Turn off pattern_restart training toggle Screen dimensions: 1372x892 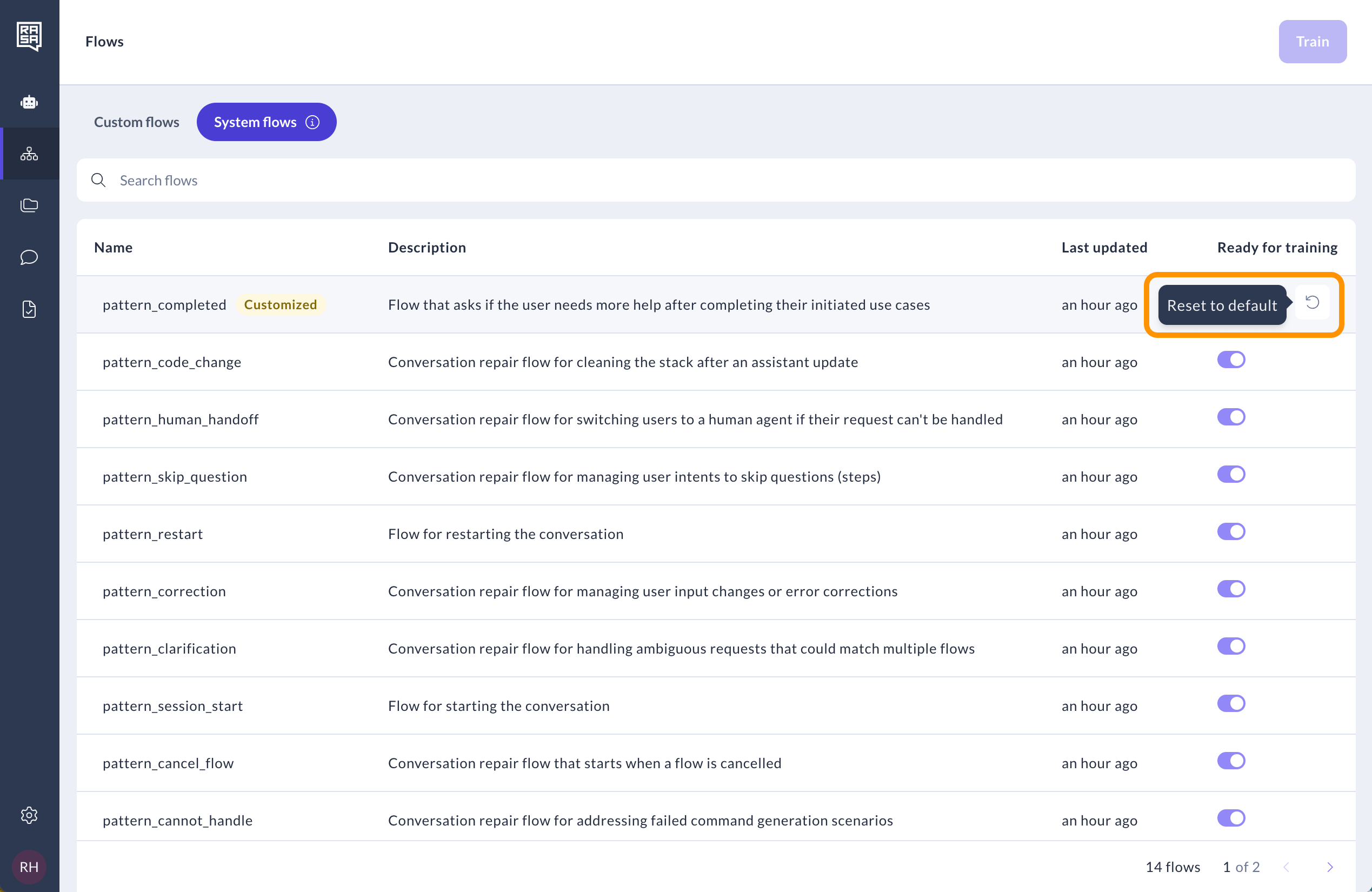[1231, 531]
